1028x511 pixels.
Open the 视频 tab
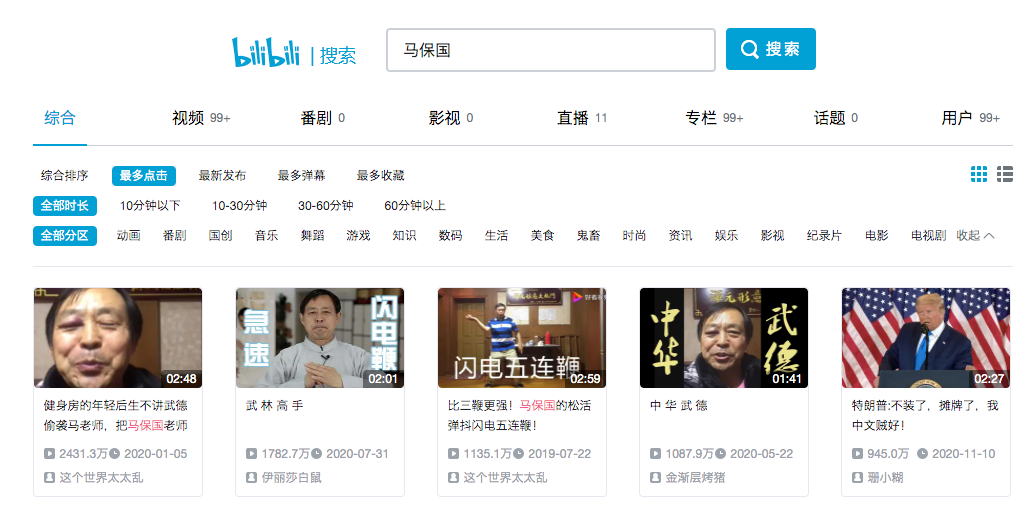(188, 118)
